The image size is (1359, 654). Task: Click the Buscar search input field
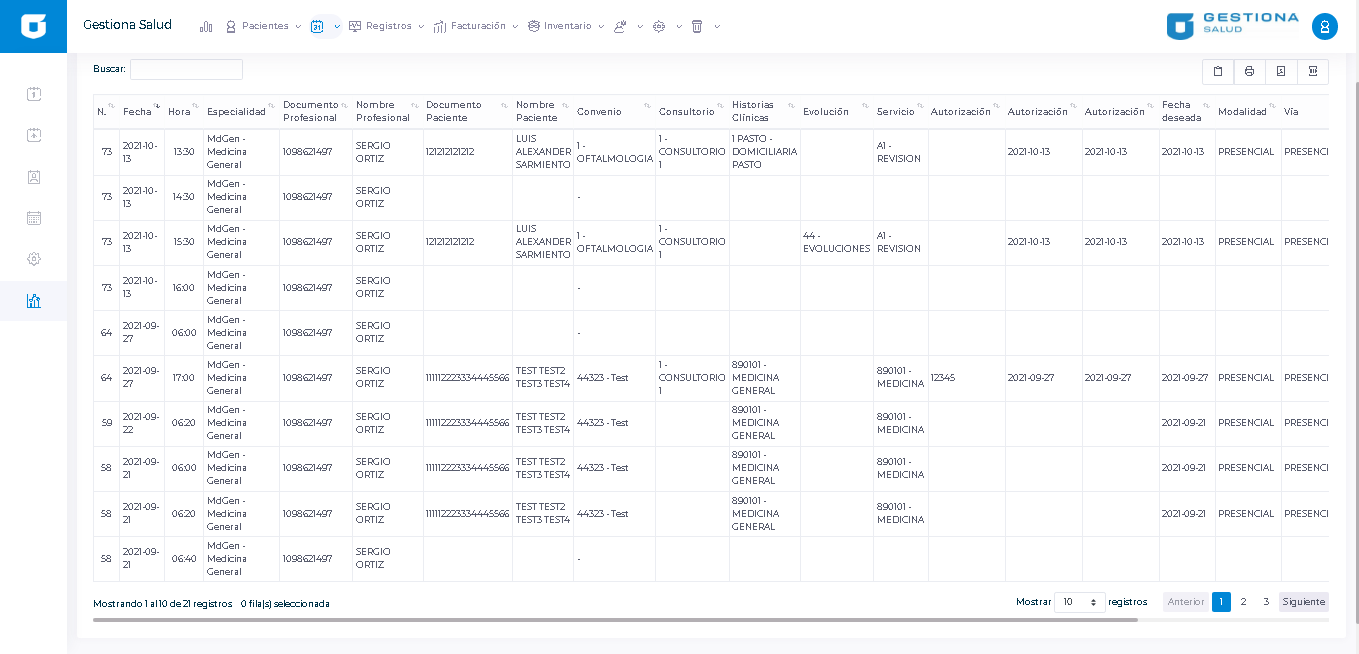(x=186, y=69)
